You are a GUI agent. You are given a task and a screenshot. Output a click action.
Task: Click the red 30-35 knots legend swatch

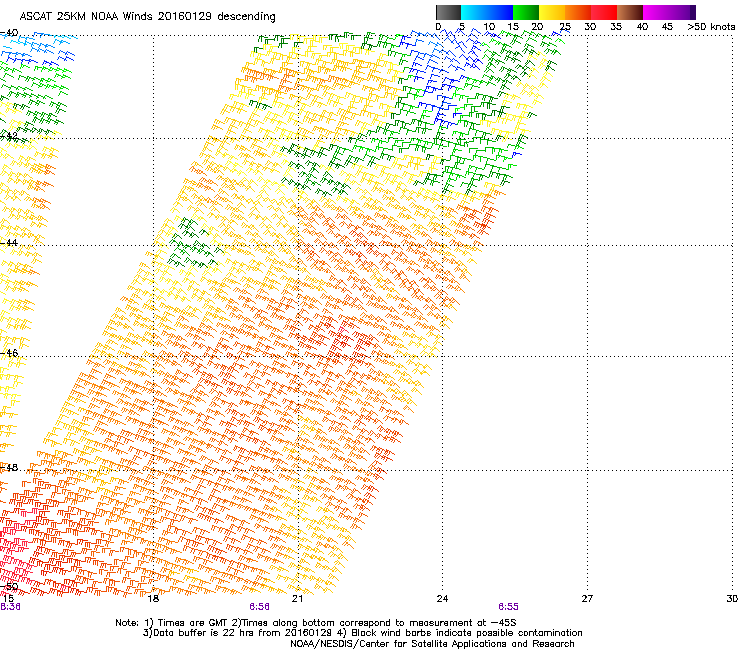(x=604, y=12)
